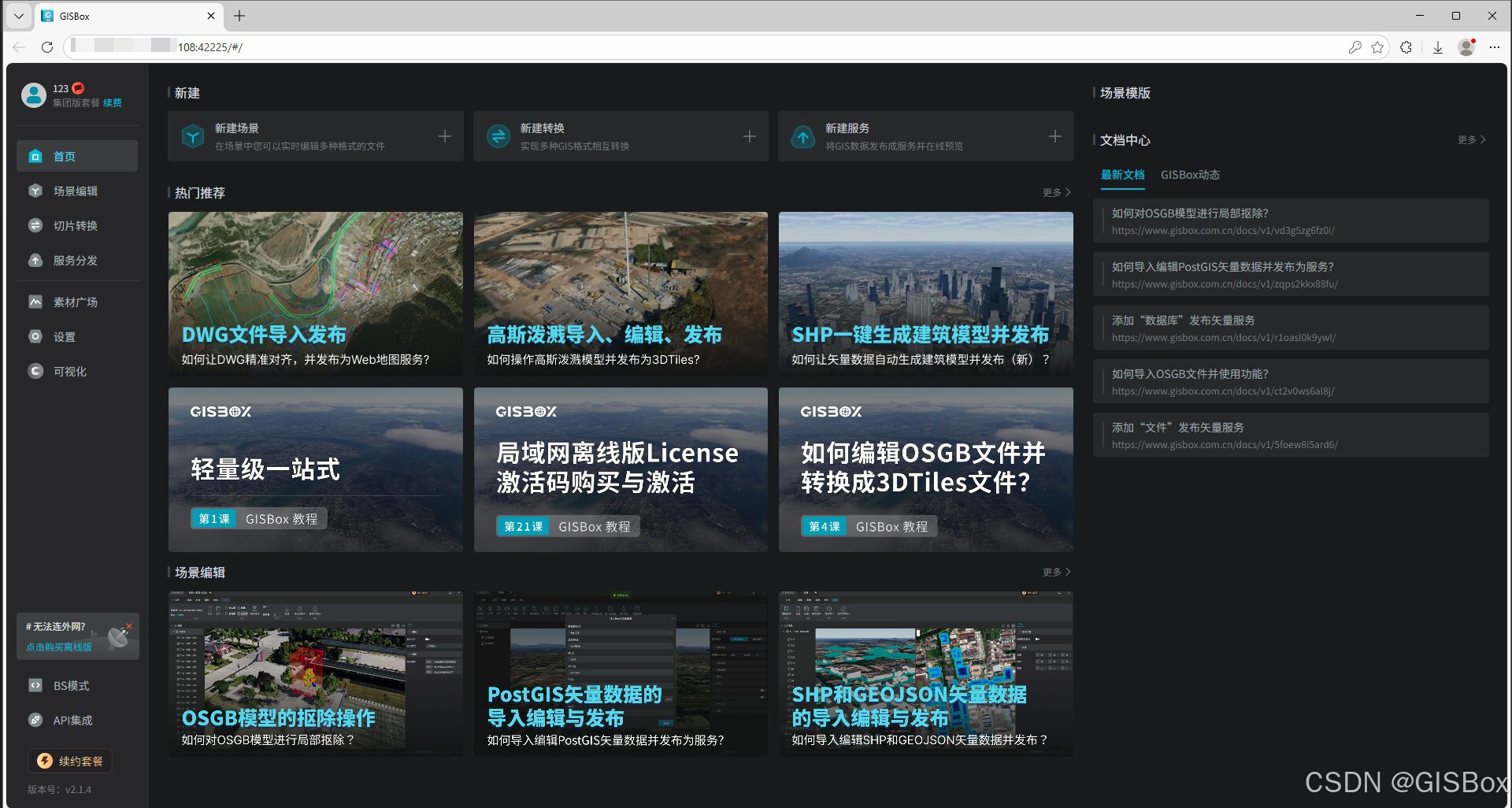This screenshot has width=1512, height=808.
Task: Click the plus icon on 新建服务 card
Action: tap(1055, 136)
